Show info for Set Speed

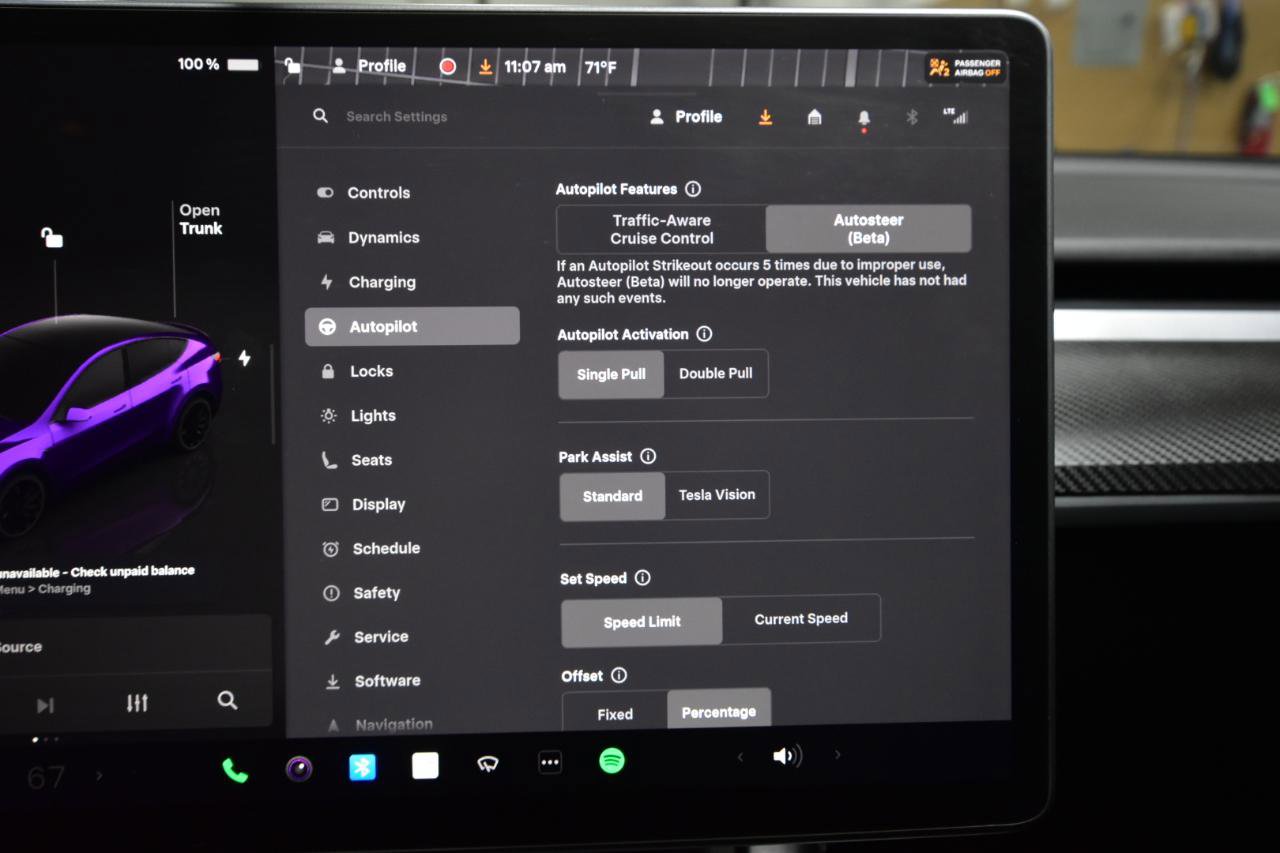coord(643,578)
